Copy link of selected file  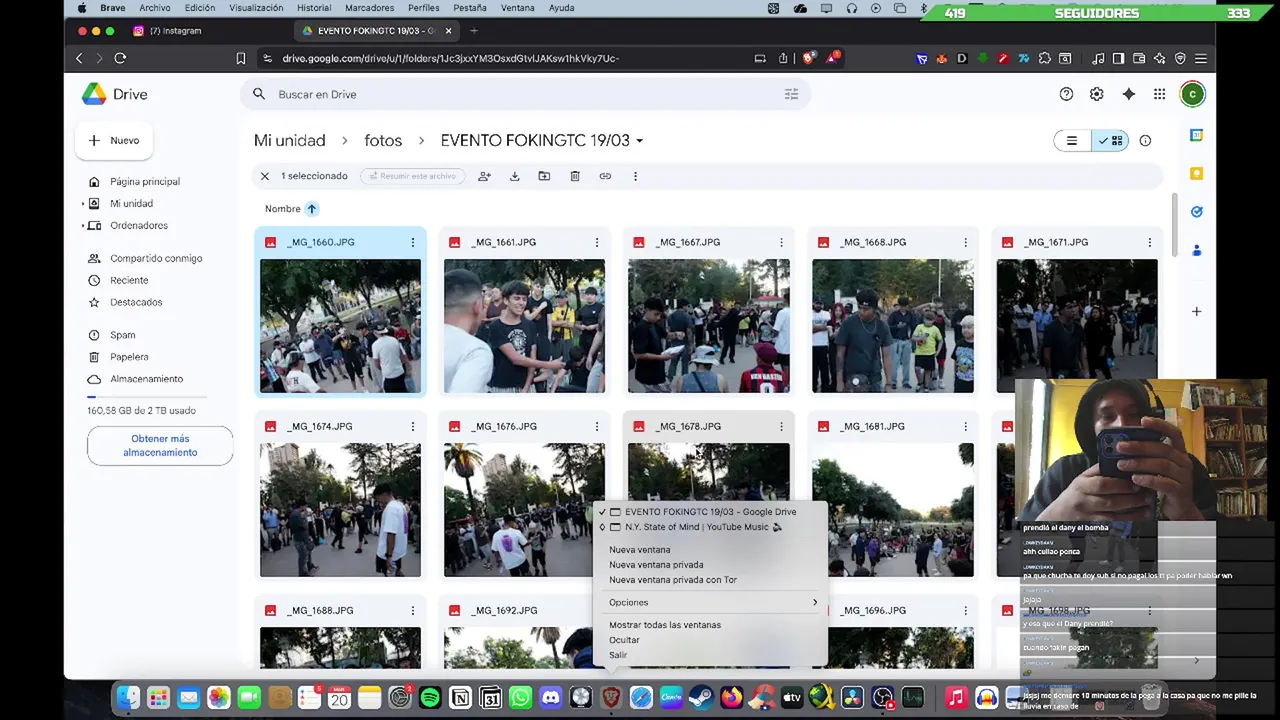coord(605,176)
